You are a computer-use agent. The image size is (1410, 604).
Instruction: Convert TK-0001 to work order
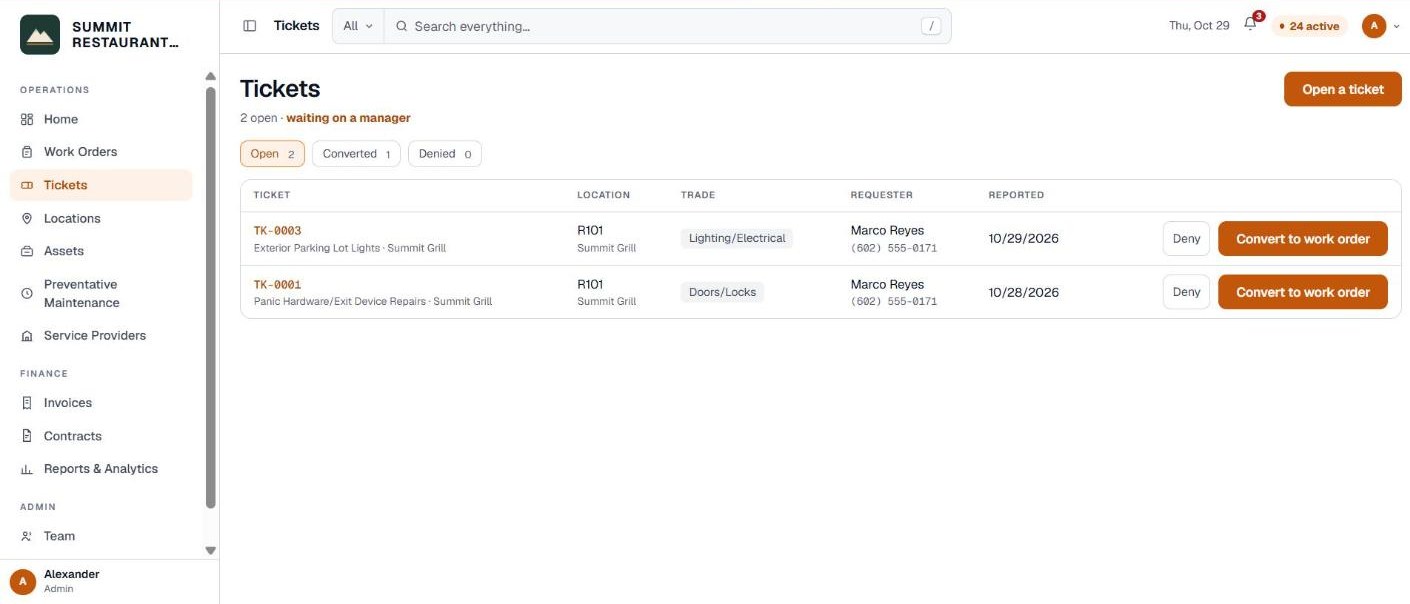1302,292
